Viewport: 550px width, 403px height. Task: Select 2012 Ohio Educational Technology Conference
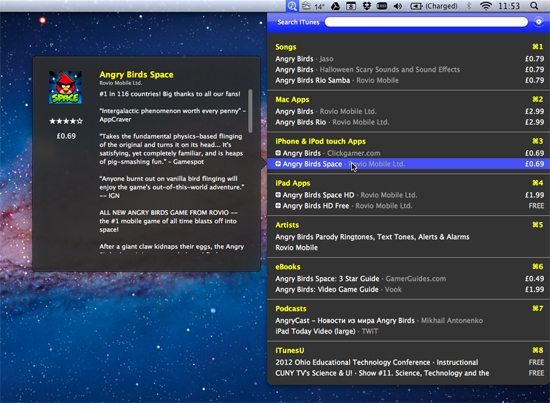pos(409,362)
